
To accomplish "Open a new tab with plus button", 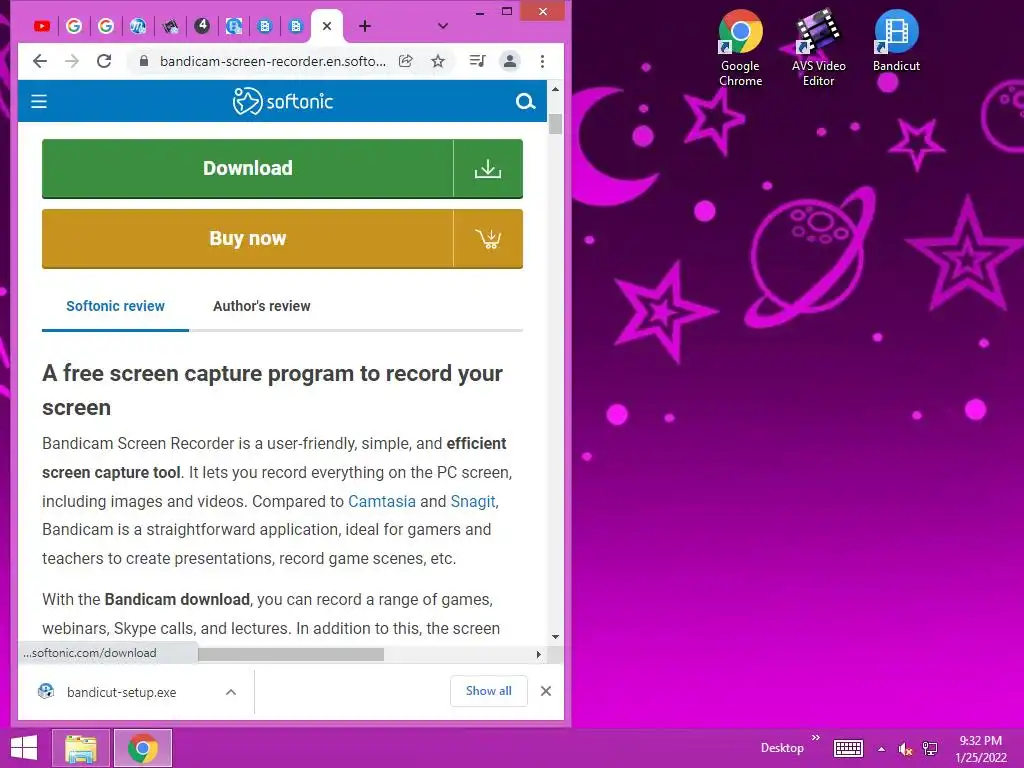I will (x=365, y=26).
